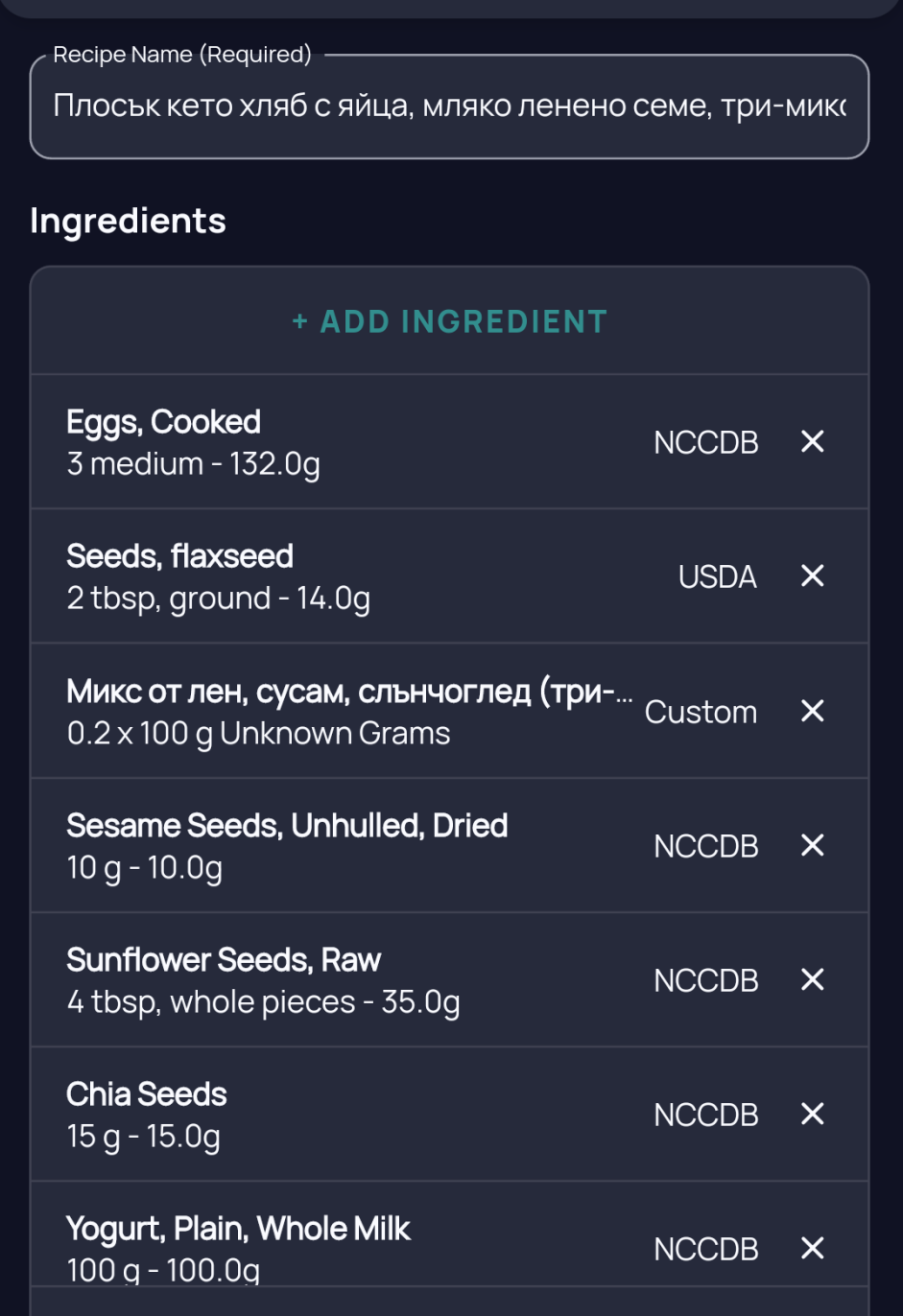Remove Yogurt, Plain, Whole Milk ingredient
Screen dimensions: 903x1316
click(x=812, y=1249)
